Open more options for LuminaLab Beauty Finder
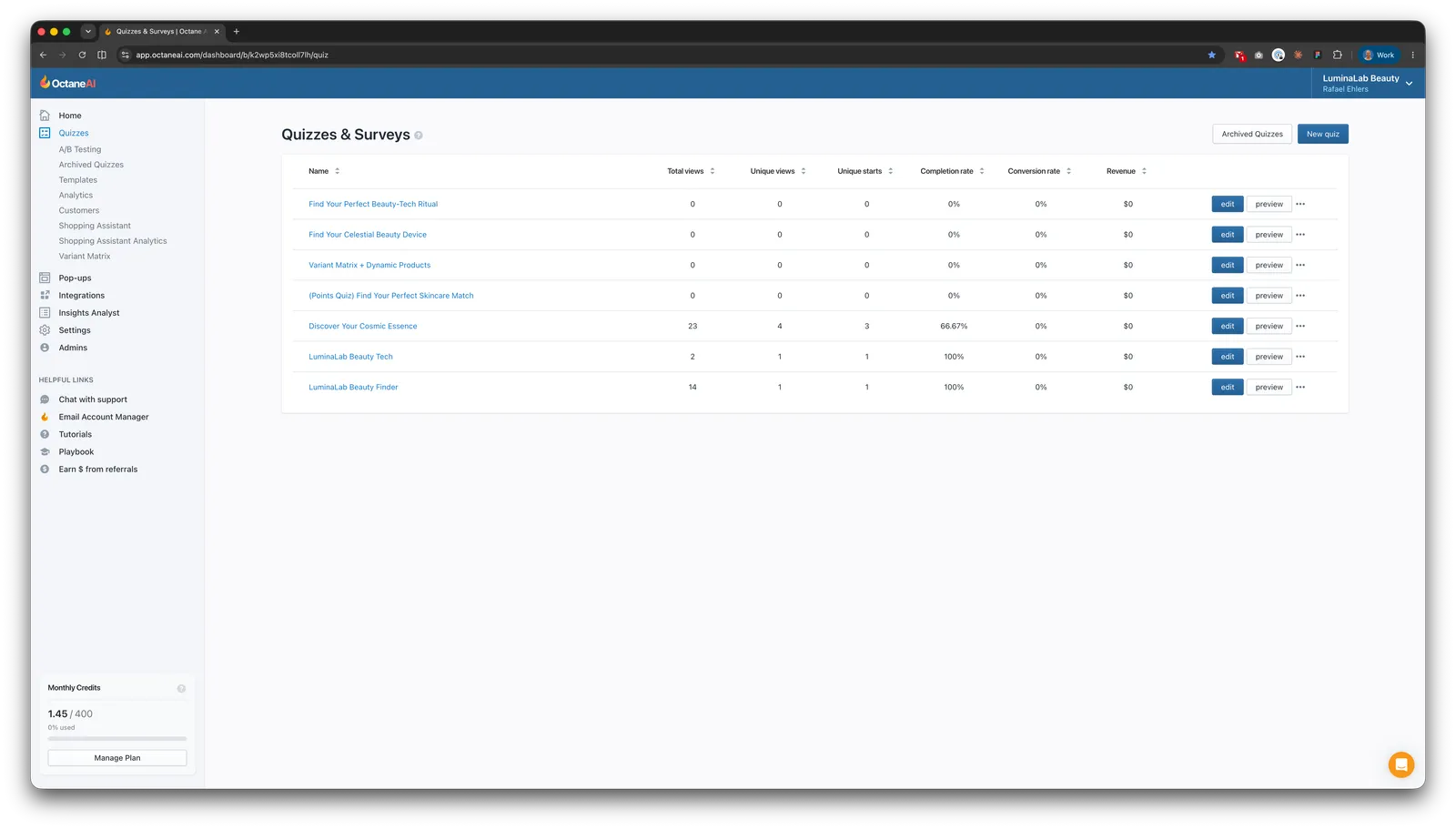This screenshot has height=829, width=1456. [x=1300, y=387]
